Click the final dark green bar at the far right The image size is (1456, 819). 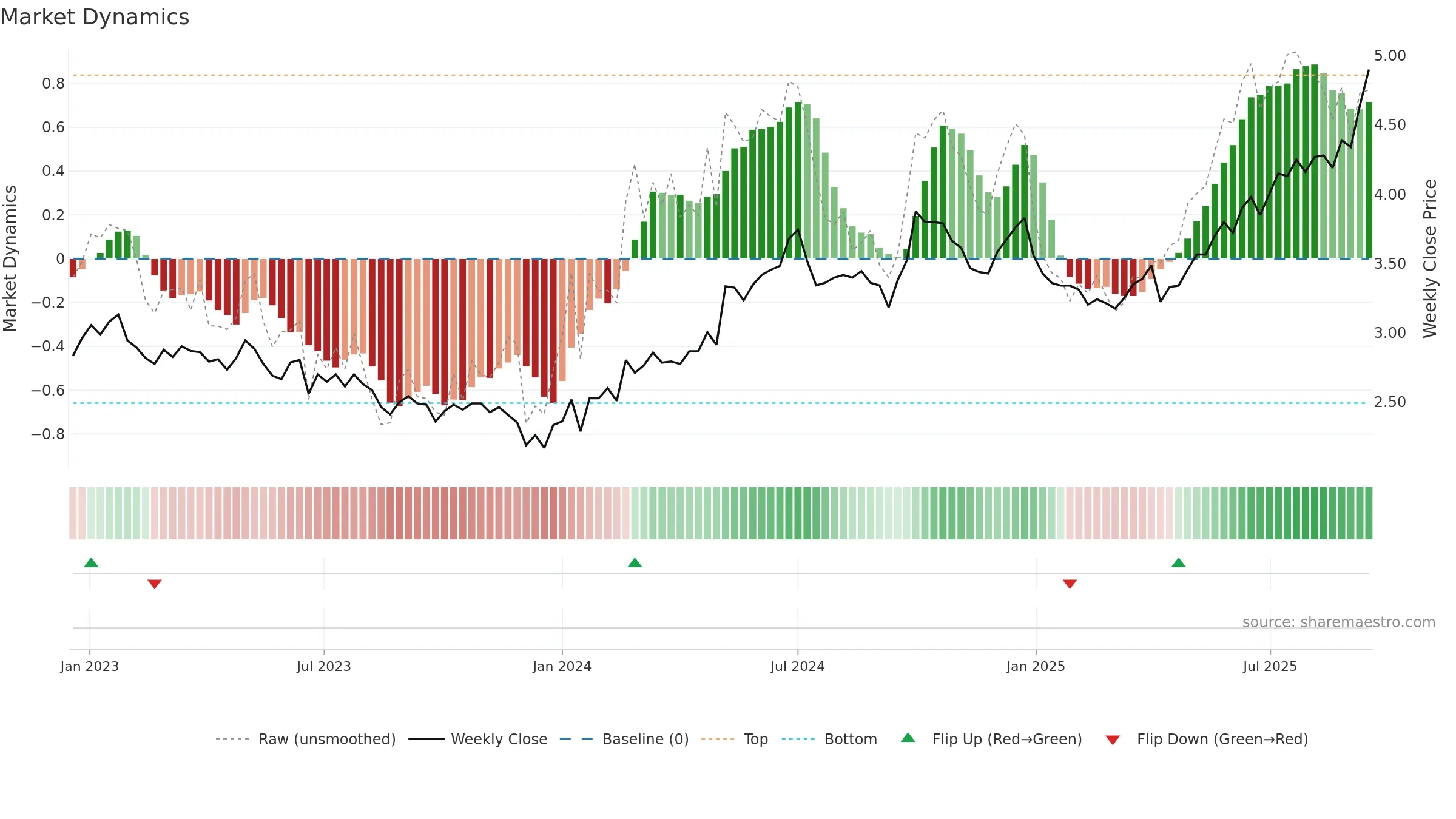click(x=1369, y=180)
